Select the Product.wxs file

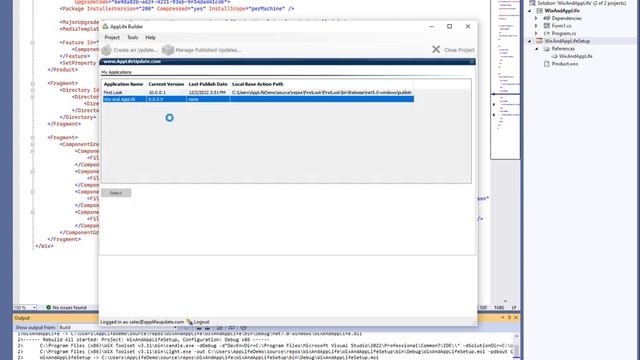point(564,64)
